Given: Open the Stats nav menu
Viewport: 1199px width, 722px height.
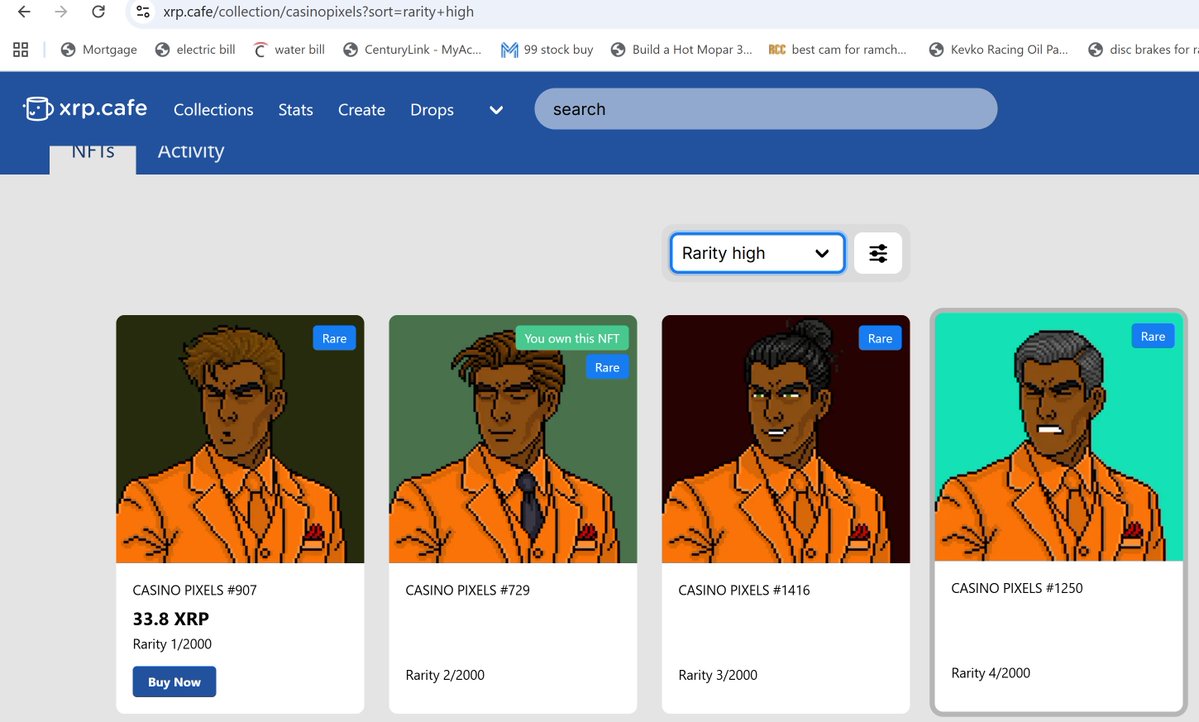Looking at the screenshot, I should click(x=296, y=109).
